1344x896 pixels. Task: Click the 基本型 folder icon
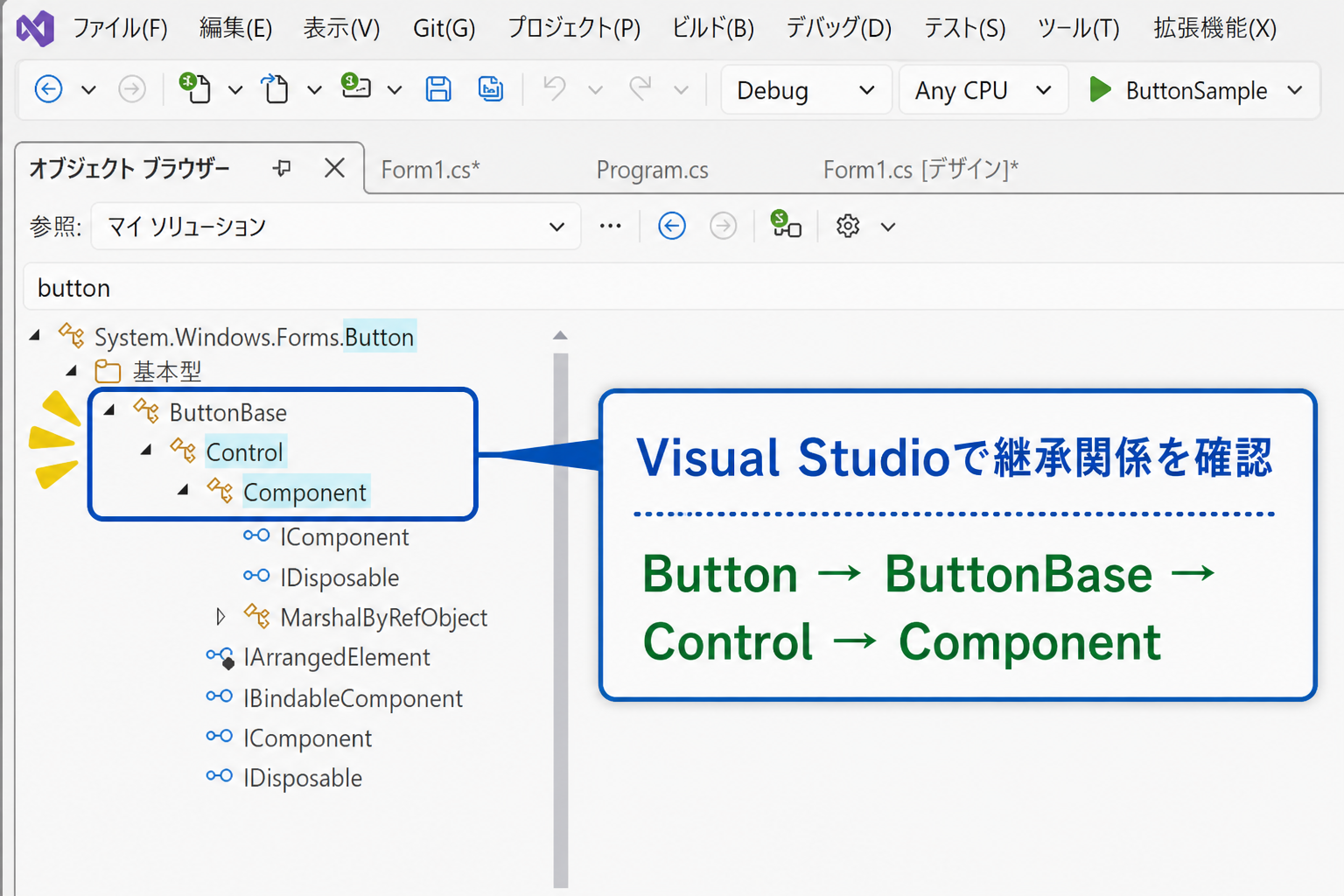coord(108,372)
